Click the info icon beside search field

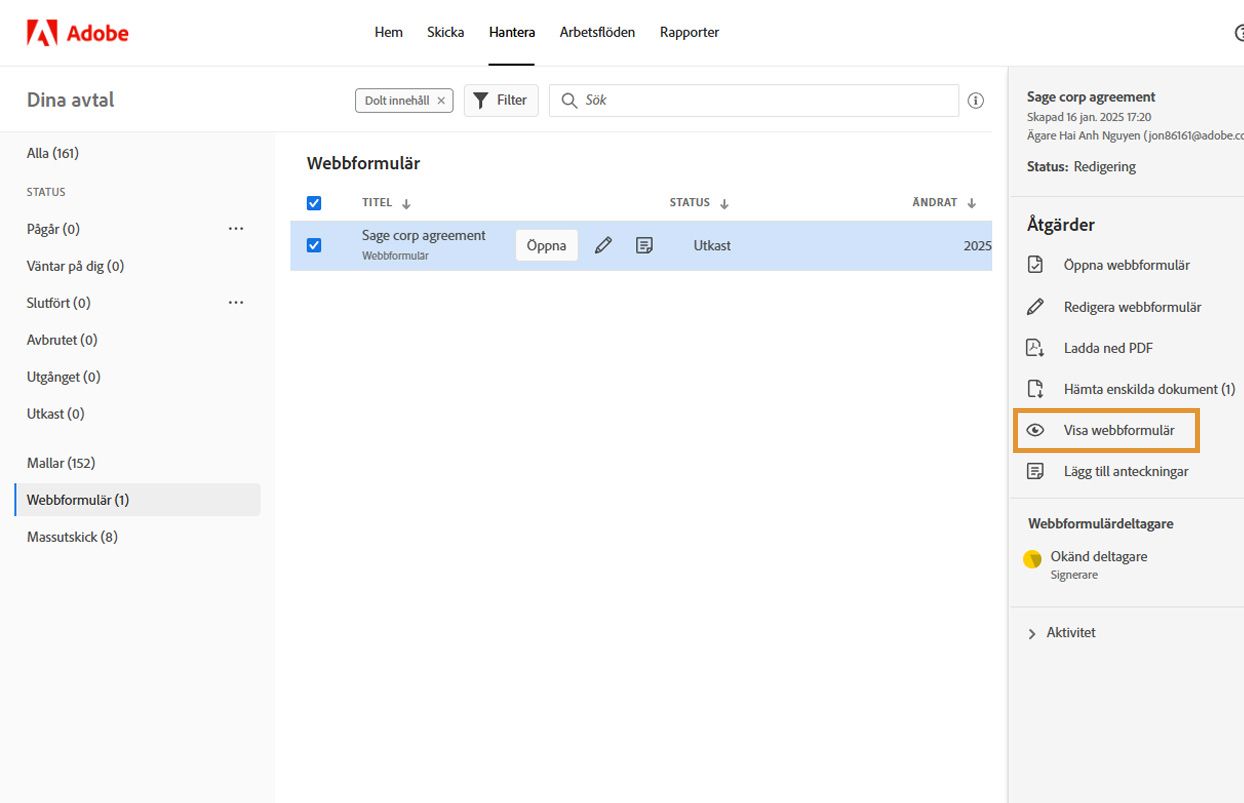pyautogui.click(x=976, y=100)
